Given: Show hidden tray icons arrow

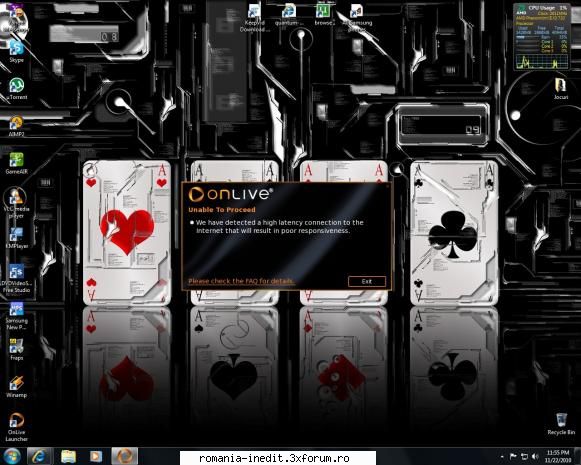Looking at the screenshot, I should pos(502,457).
